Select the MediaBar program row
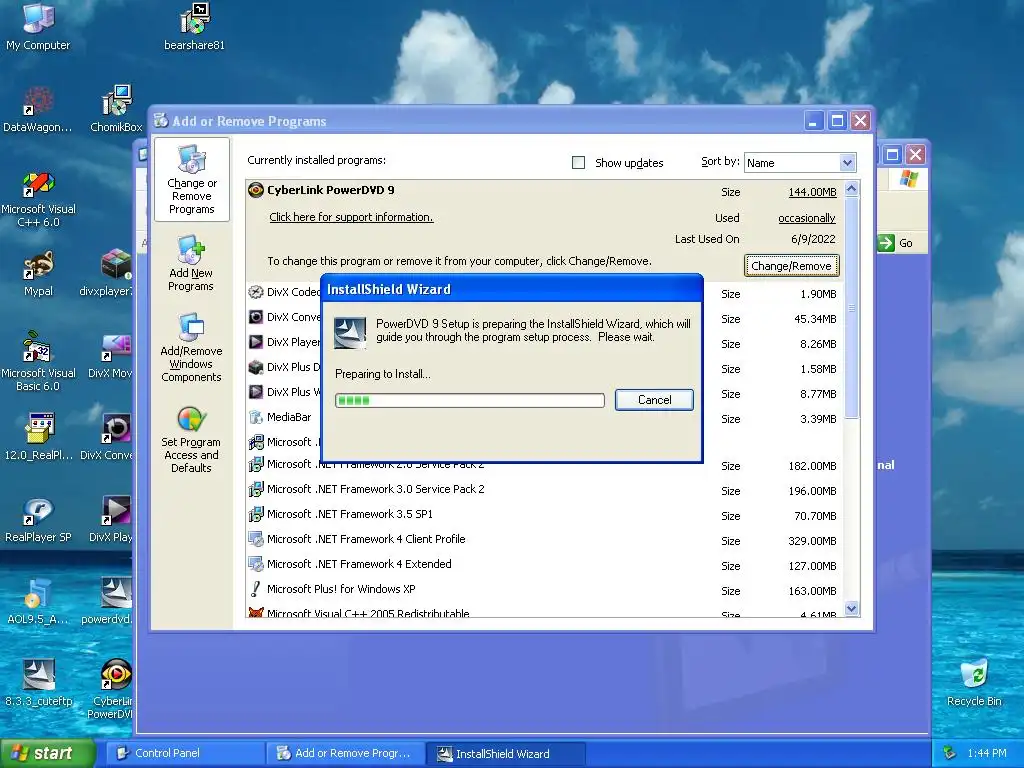 545,418
